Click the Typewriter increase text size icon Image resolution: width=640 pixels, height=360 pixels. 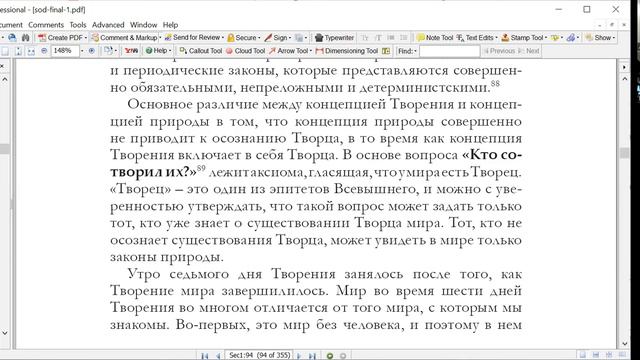click(x=378, y=38)
